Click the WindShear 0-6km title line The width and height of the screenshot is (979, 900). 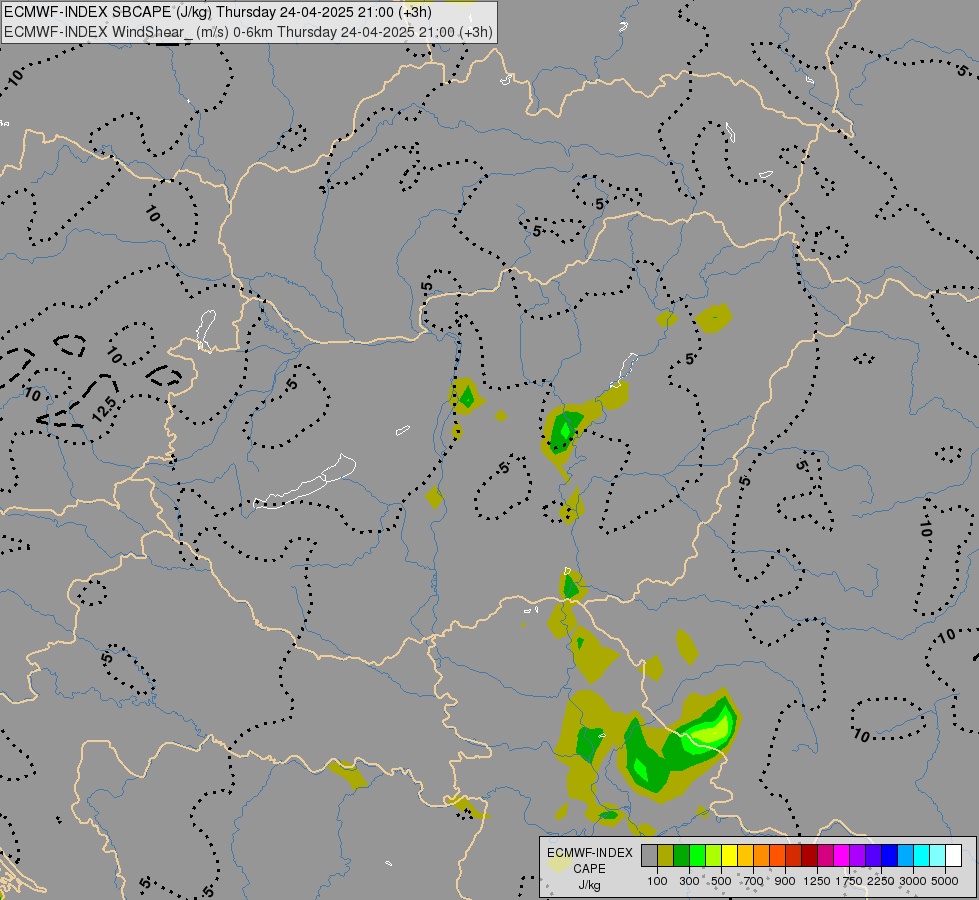(x=248, y=32)
